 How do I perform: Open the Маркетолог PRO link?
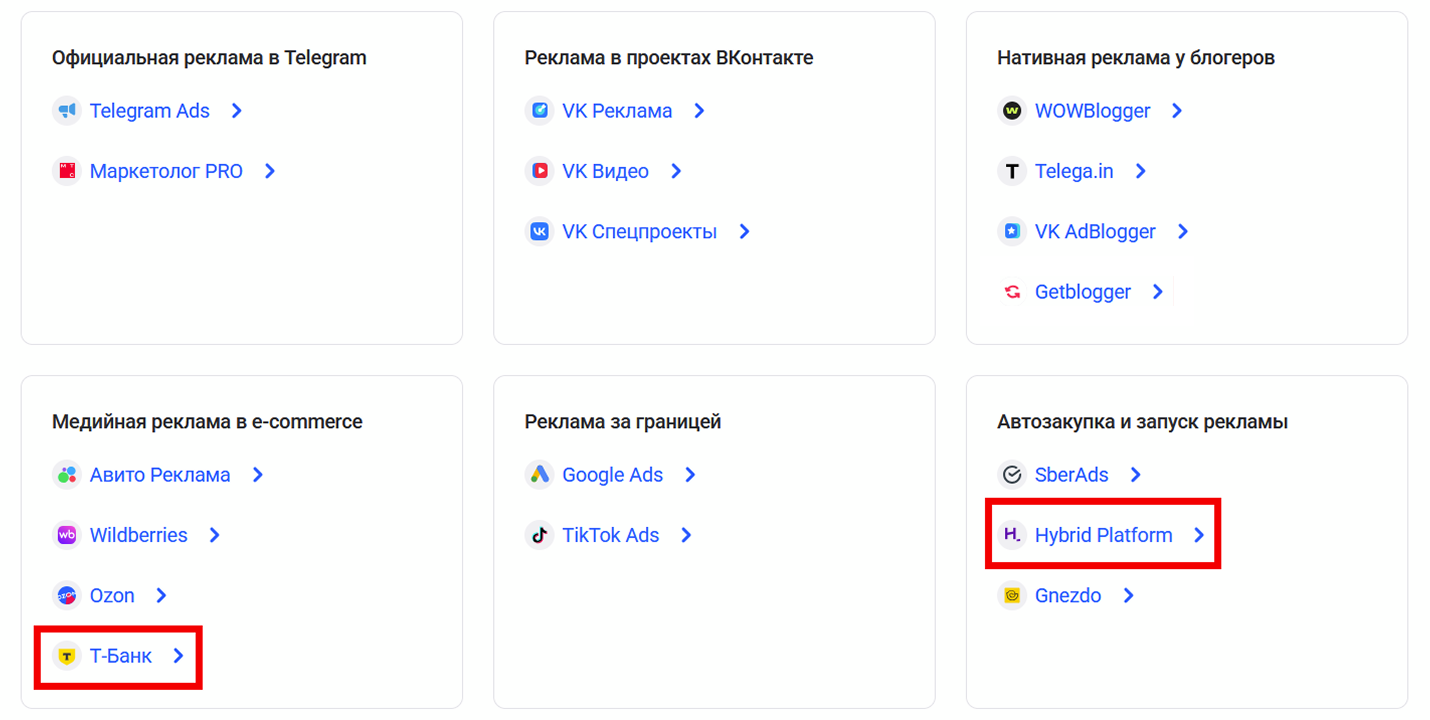(x=166, y=171)
